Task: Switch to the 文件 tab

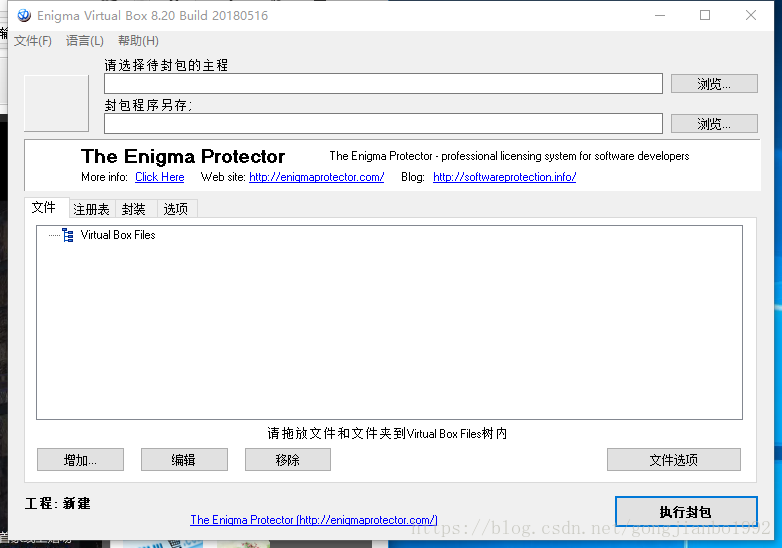Action: coord(44,207)
